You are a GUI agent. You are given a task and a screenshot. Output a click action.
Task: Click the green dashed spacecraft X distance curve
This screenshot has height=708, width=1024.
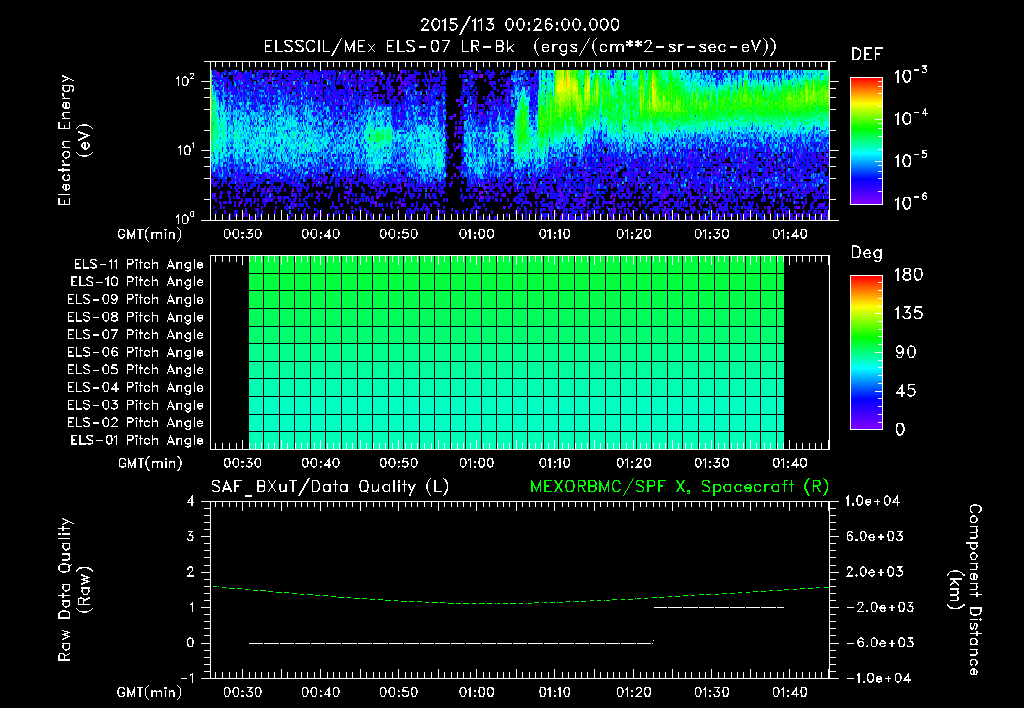(520, 602)
